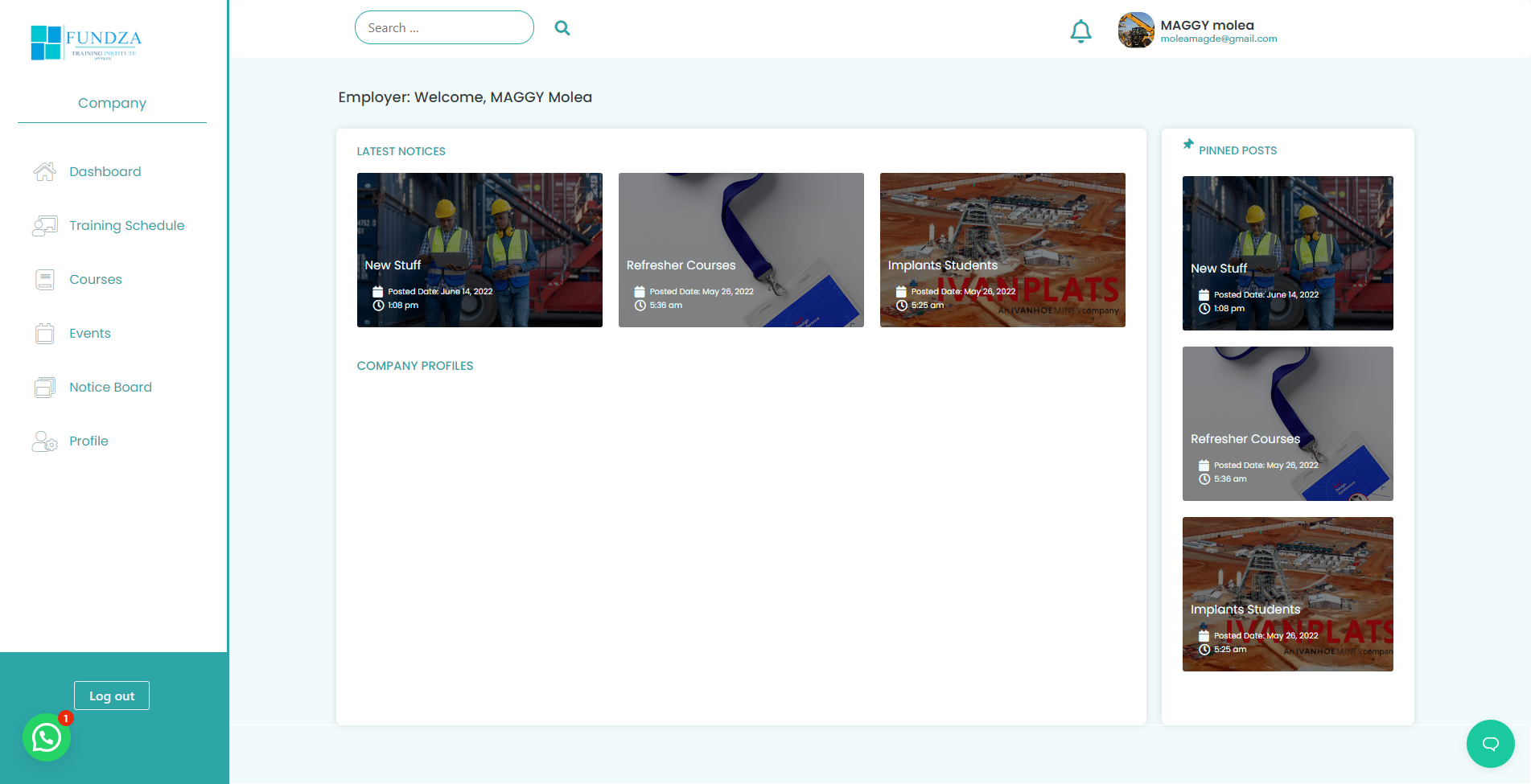Select the Events menu item

90,333
